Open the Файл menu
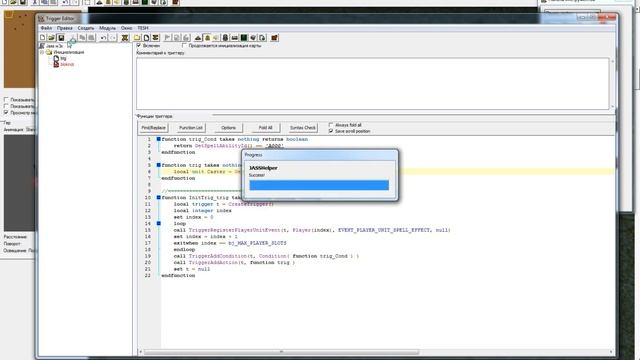Viewport: 640px width, 360px height. [x=46, y=28]
